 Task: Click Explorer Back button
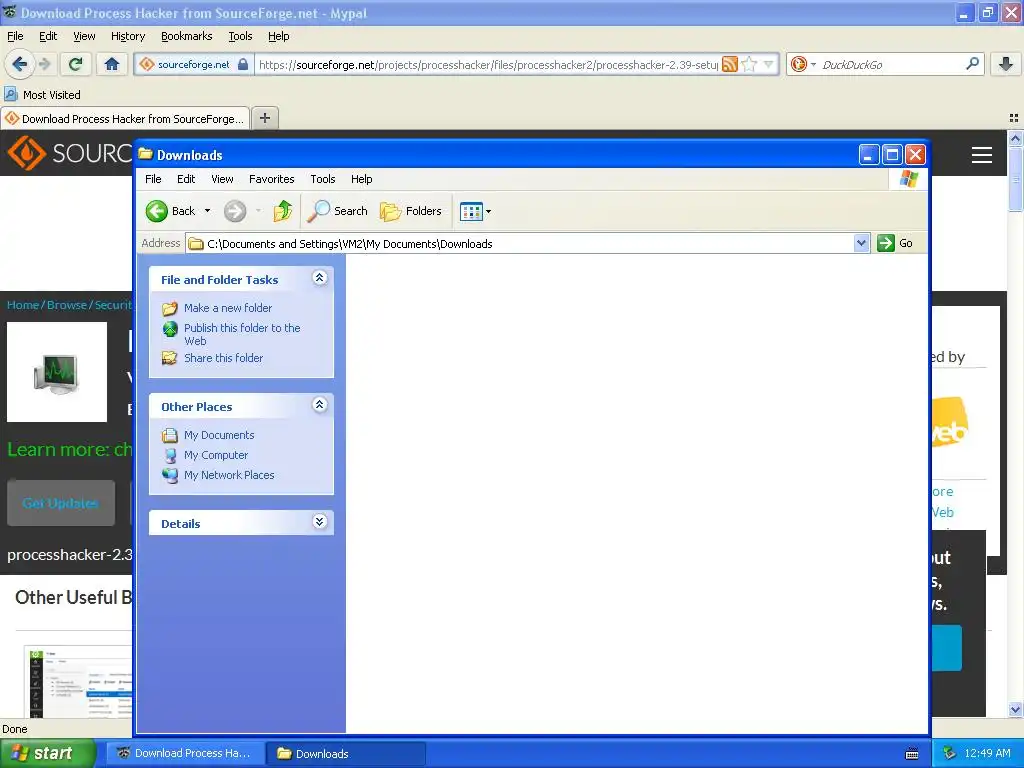(x=171, y=211)
